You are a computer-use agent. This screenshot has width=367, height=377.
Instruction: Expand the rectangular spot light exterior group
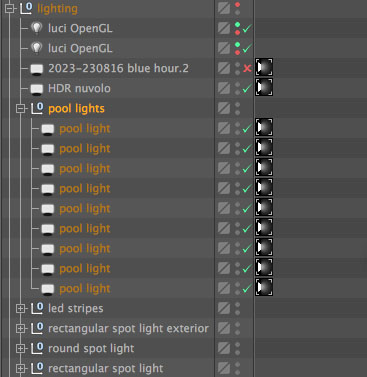click(x=21, y=329)
